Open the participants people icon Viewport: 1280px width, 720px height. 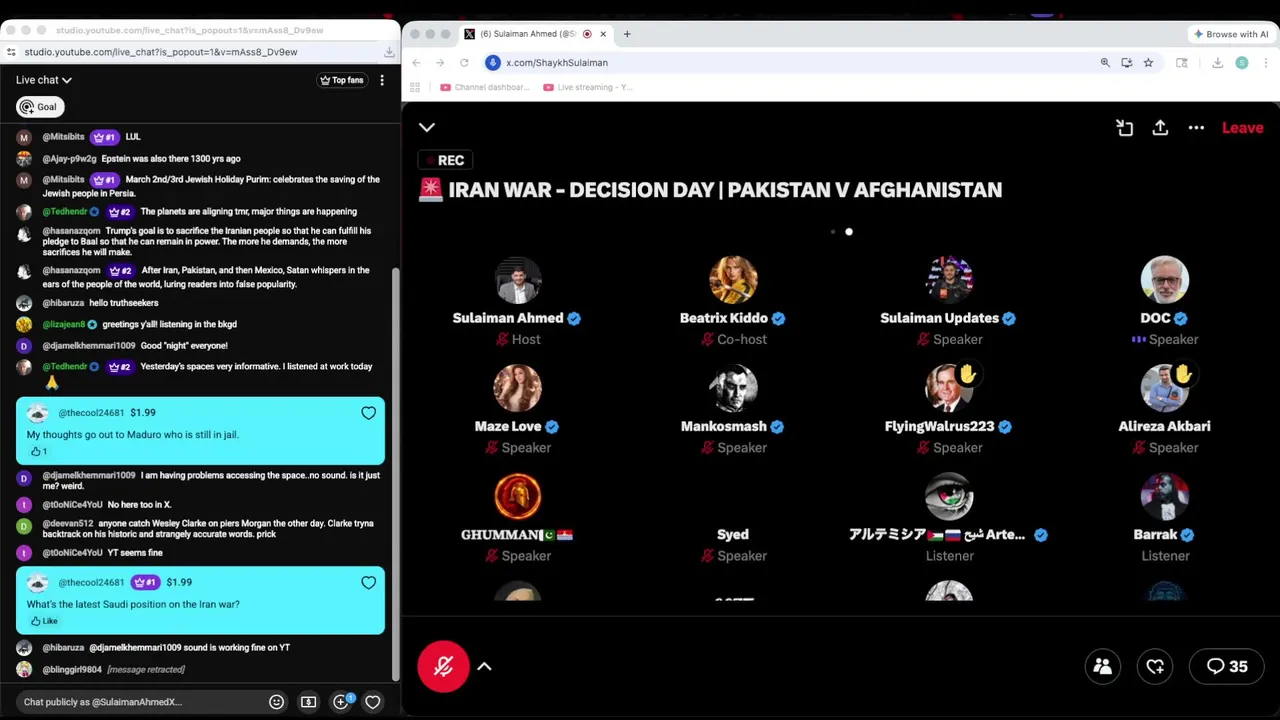[1103, 667]
